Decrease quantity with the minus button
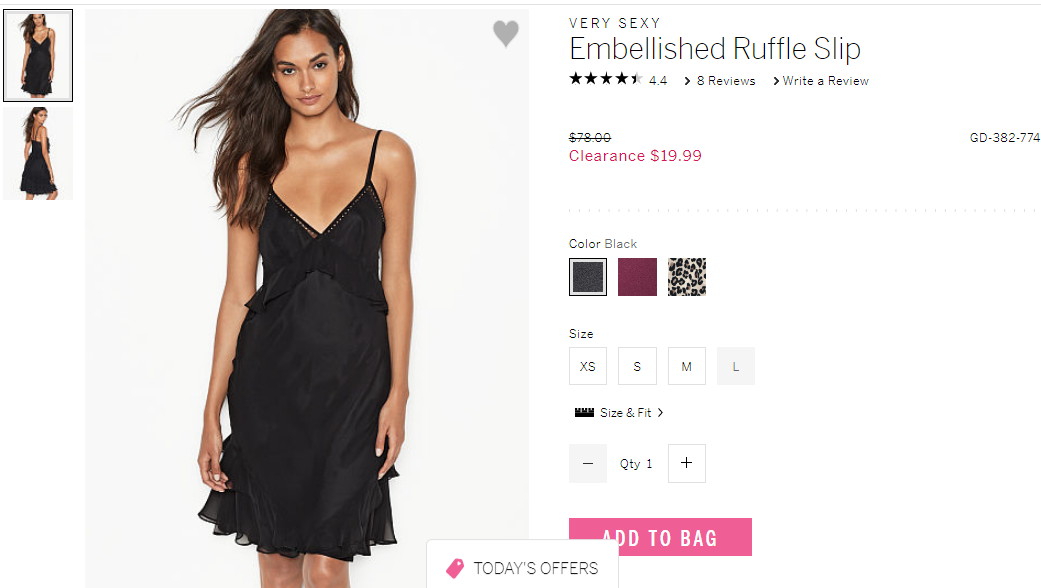The image size is (1041, 588). pyautogui.click(x=588, y=463)
